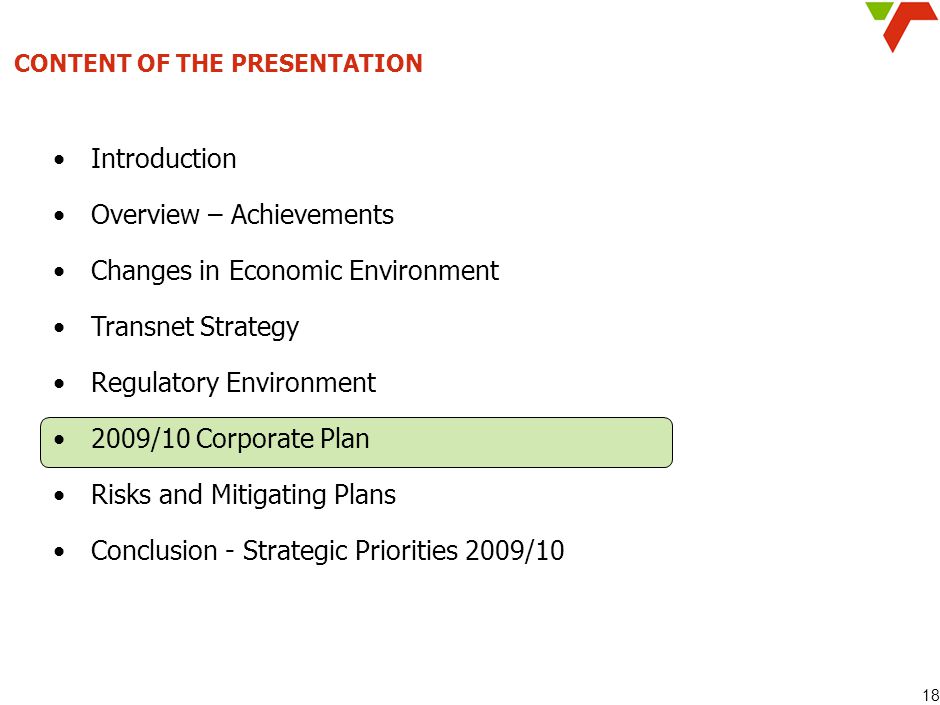The height and width of the screenshot is (705, 940).
Task: Click the bullet dot beside Conclusion line
Action: (59, 552)
